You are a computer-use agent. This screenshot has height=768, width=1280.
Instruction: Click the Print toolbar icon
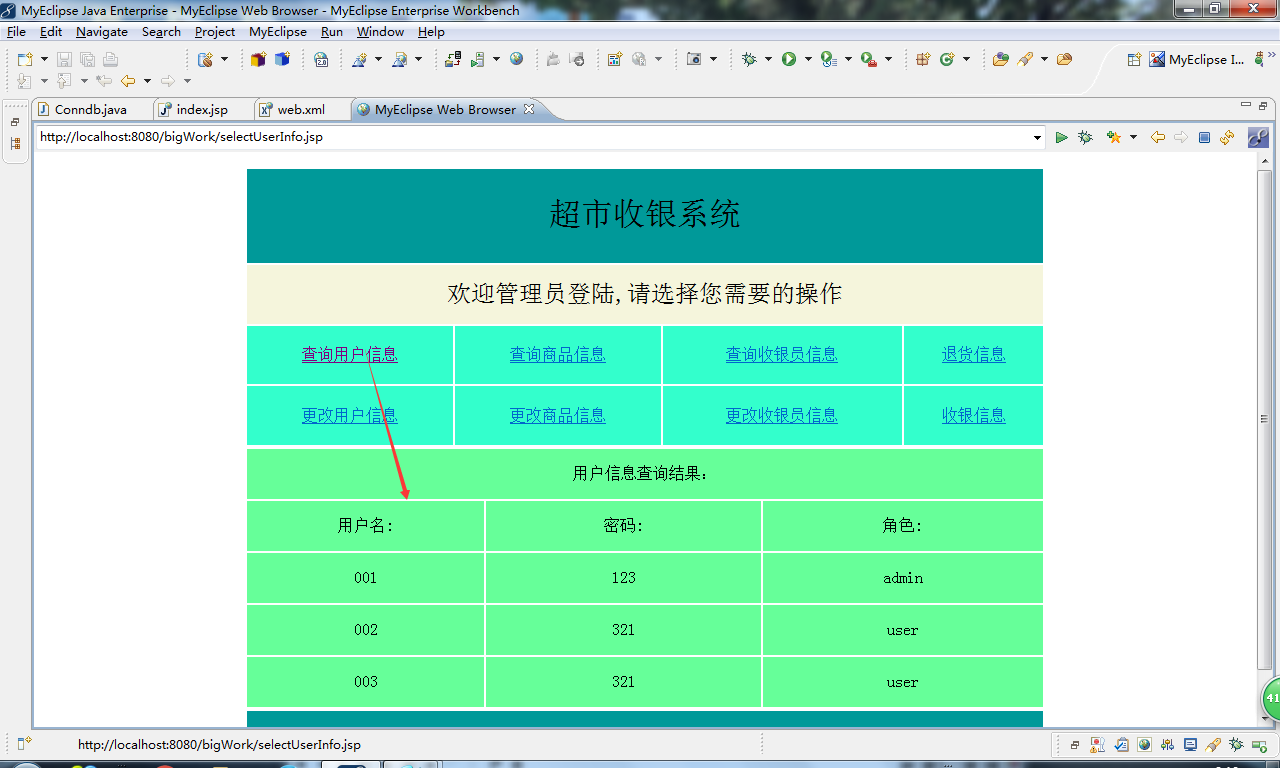pos(110,60)
